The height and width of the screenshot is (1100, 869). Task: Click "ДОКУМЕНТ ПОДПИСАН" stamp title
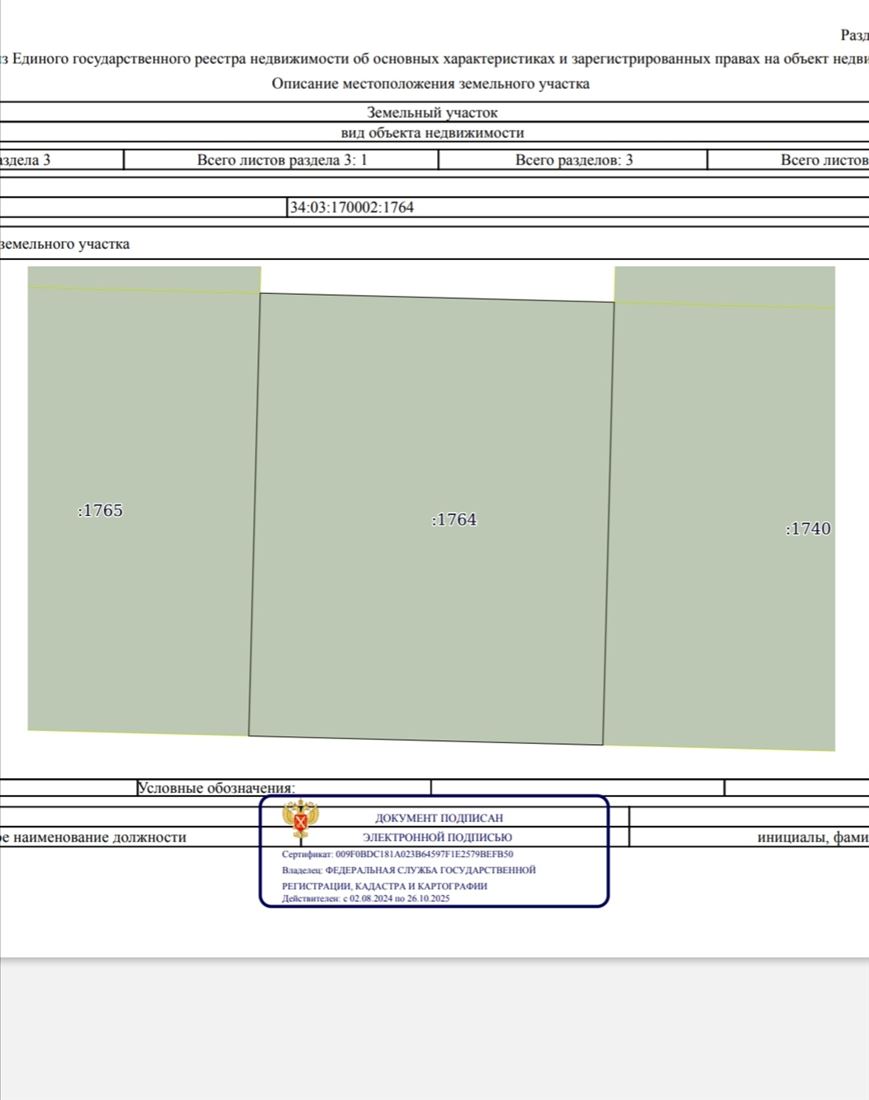(439, 818)
